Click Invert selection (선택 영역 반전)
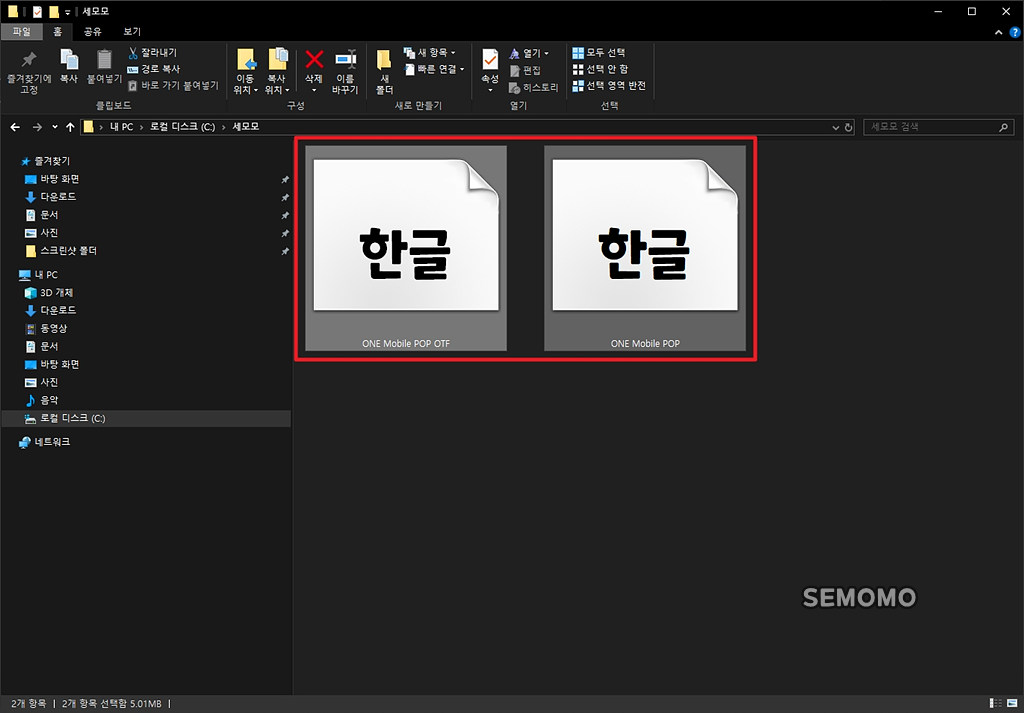Screen dimensions: 1024x713 609,86
